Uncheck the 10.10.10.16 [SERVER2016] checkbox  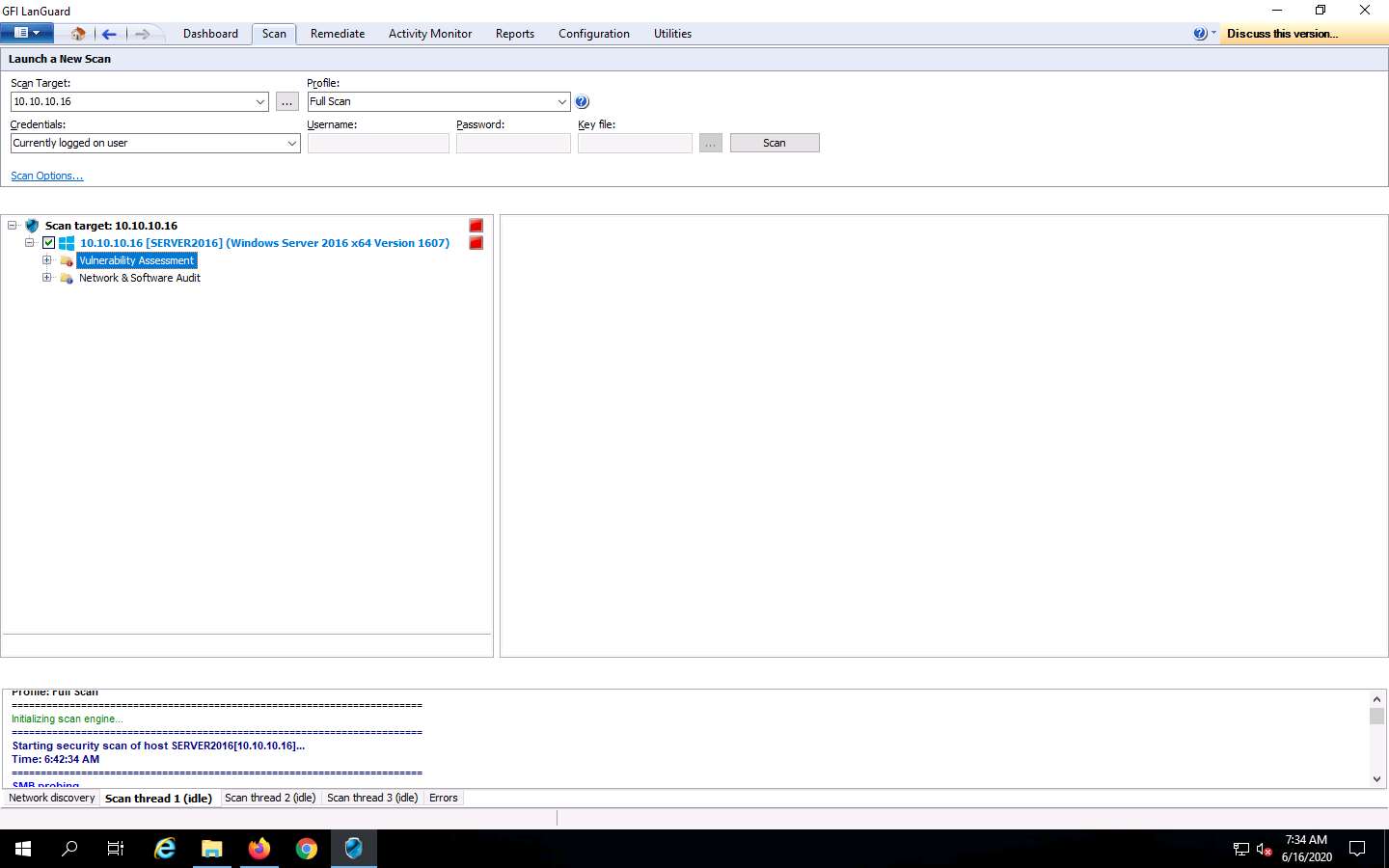coord(48,243)
